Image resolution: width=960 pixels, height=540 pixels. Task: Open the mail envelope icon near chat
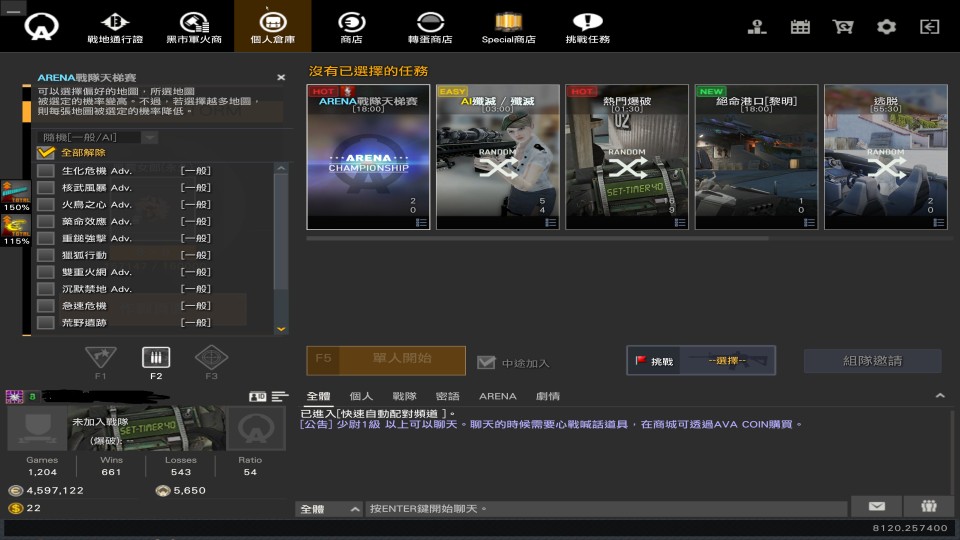click(876, 507)
